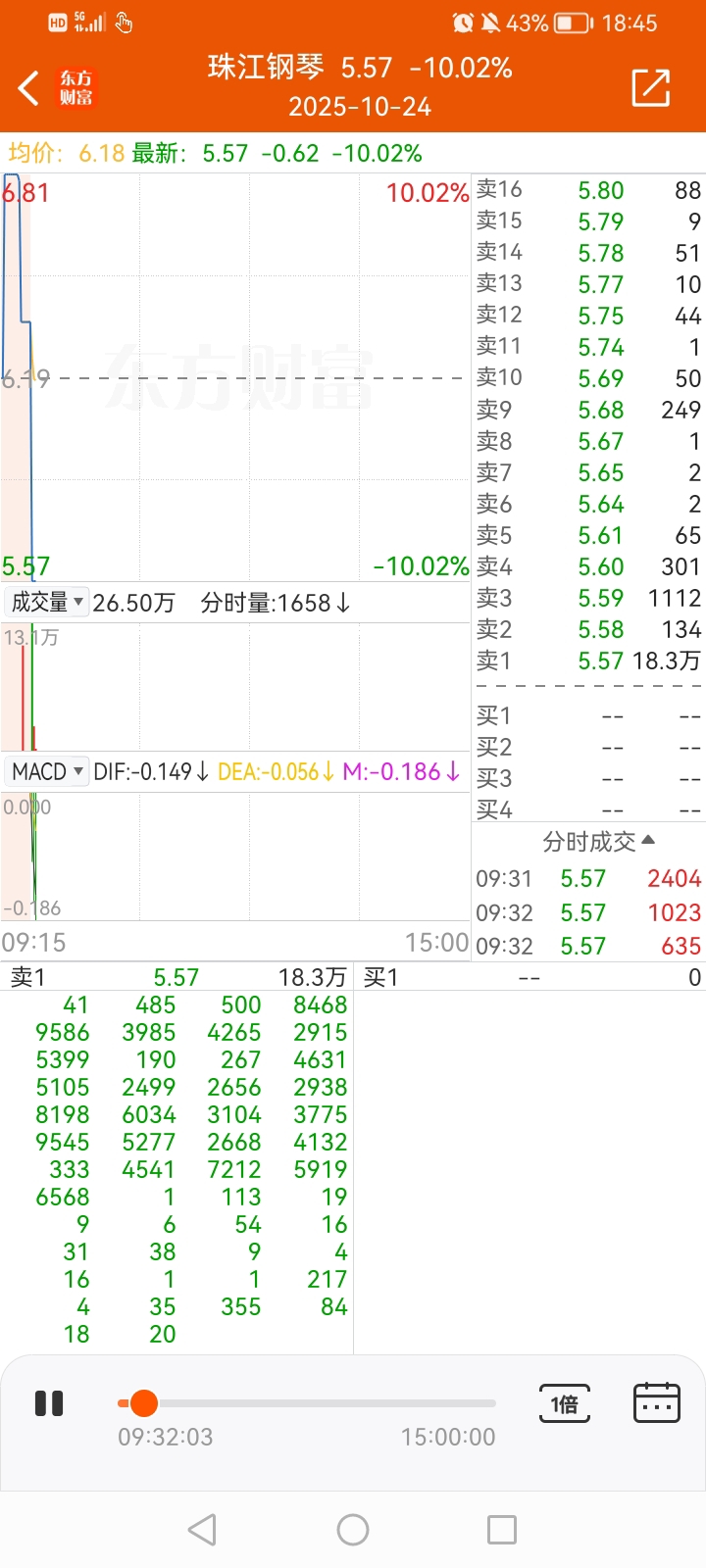The width and height of the screenshot is (706, 1568).
Task: Click the replay progress slider handle
Action: [x=143, y=1403]
